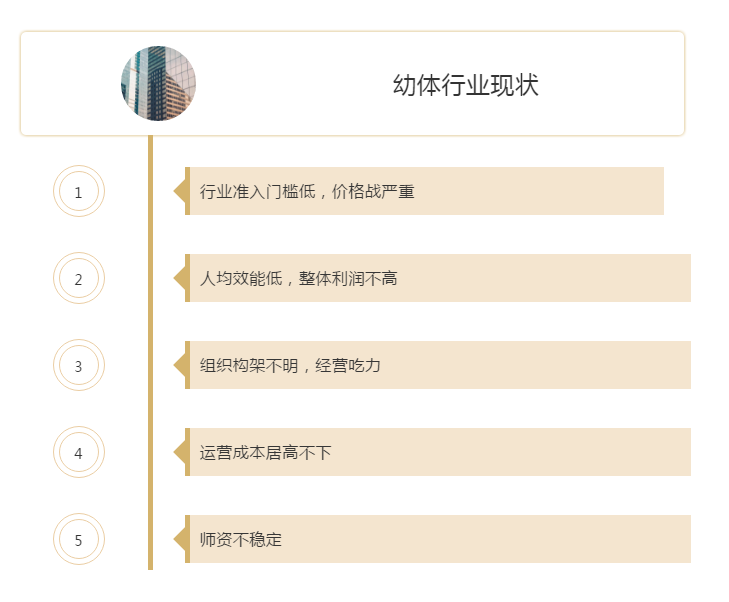The width and height of the screenshot is (729, 602).
Task: Click the circle numbered 5
Action: pos(79,540)
